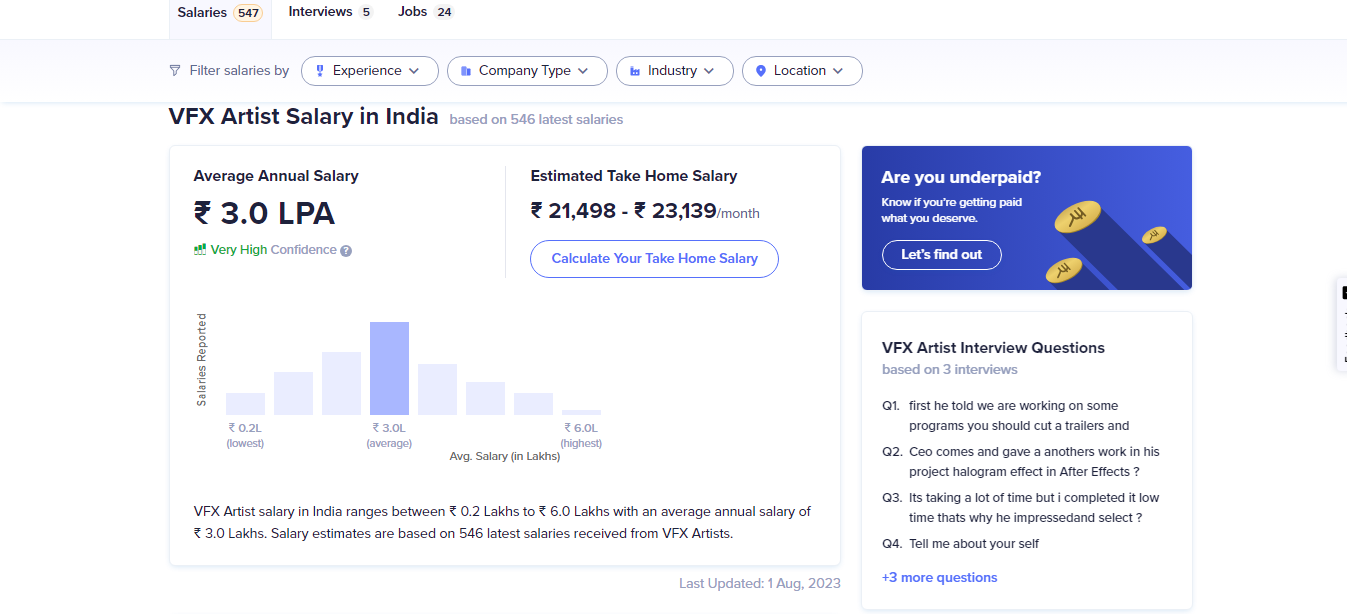This screenshot has height=614, width=1347.
Task: Click the question mark beside Very High Confidence
Action: (x=346, y=250)
